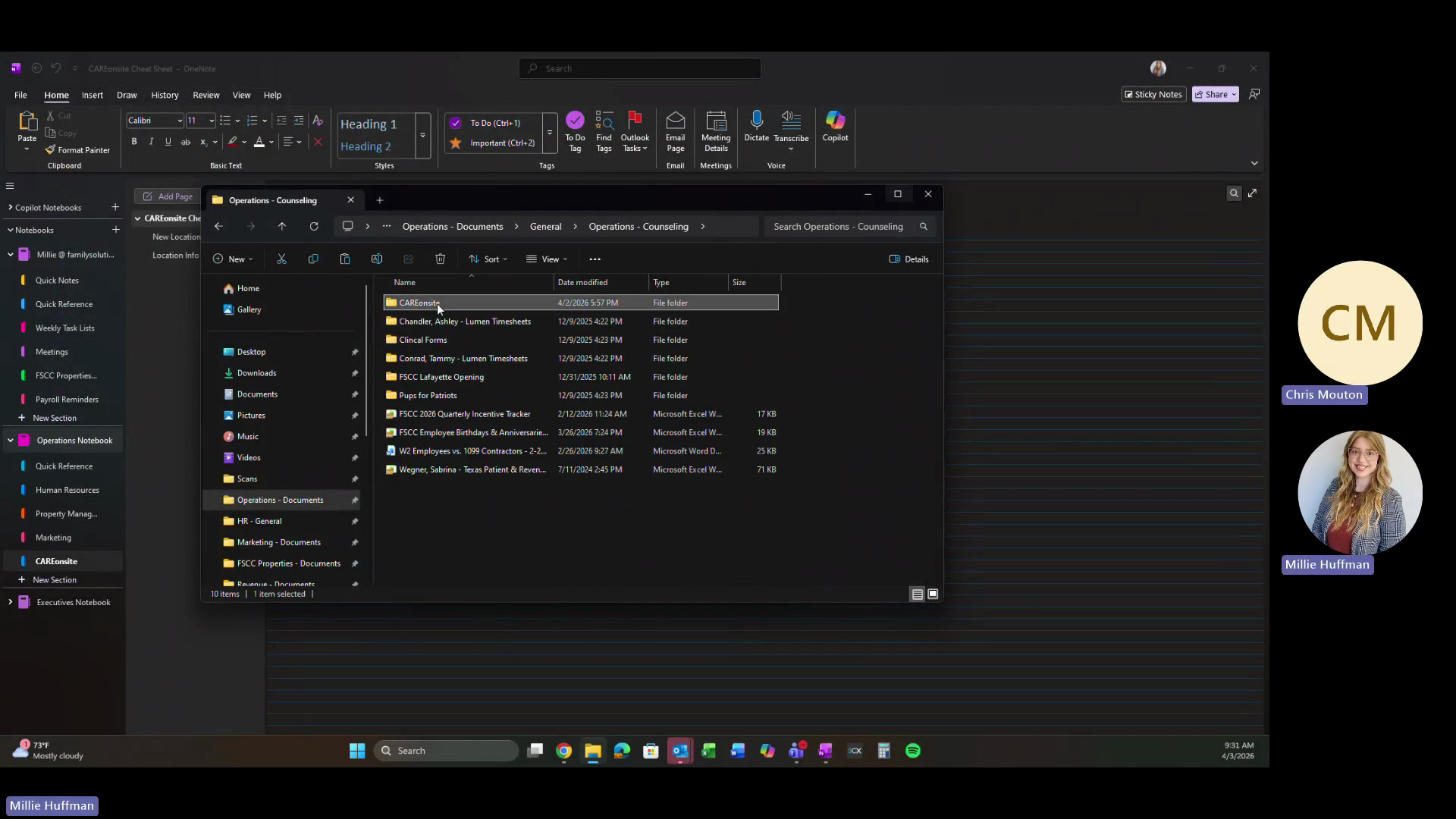
Task: Click the font color button in OneNote
Action: pyautogui.click(x=259, y=142)
